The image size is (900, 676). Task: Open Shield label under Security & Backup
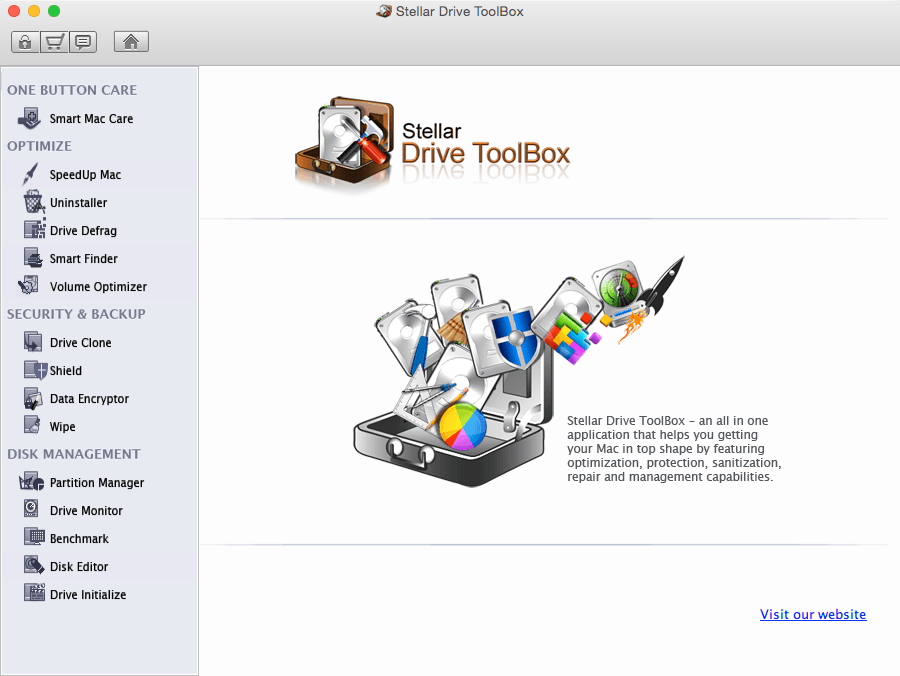click(x=65, y=371)
